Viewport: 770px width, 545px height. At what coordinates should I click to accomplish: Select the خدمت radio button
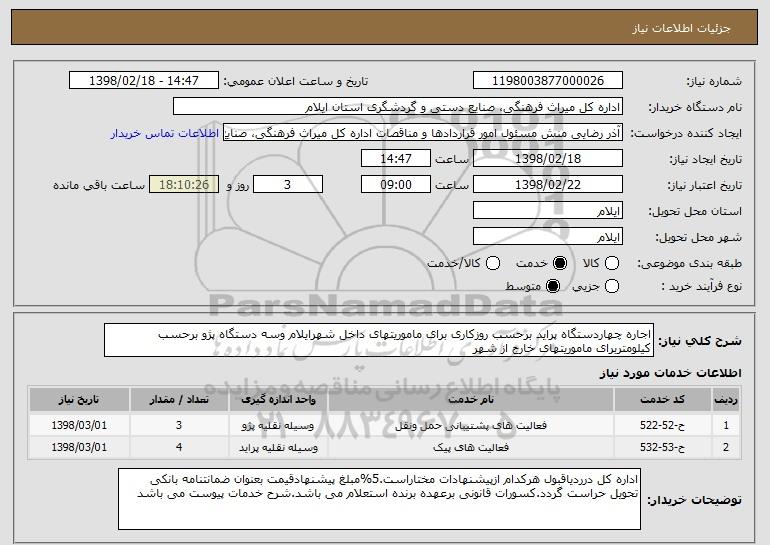point(560,263)
